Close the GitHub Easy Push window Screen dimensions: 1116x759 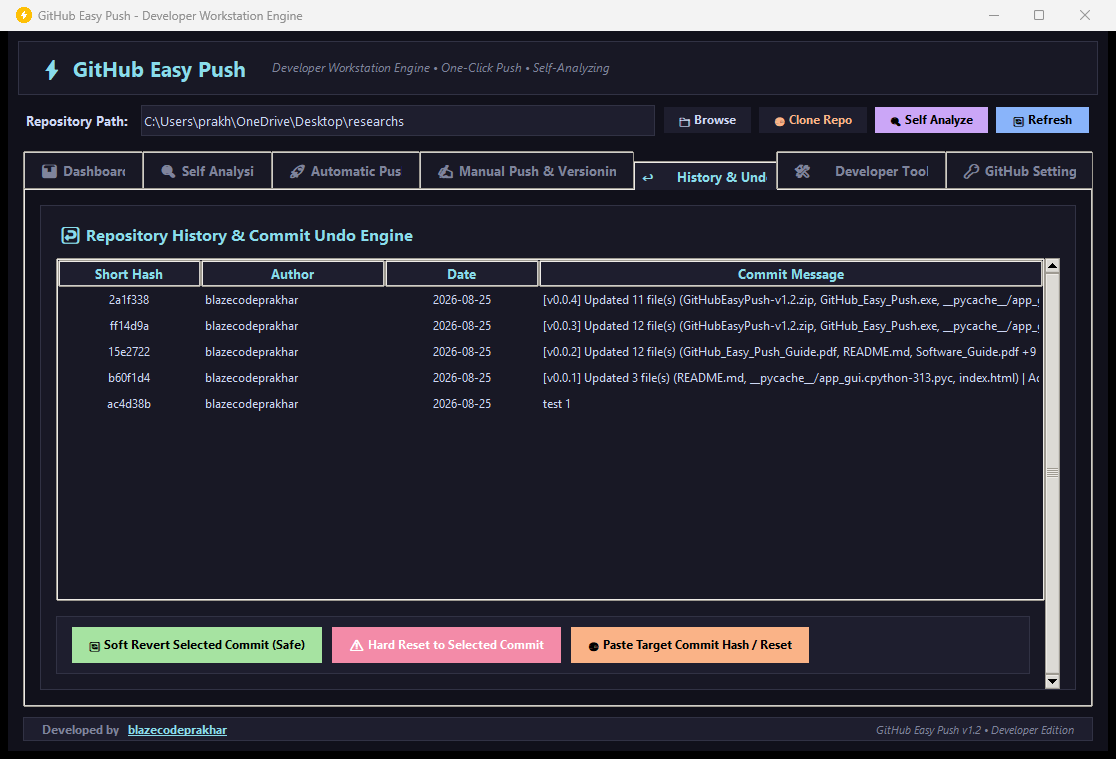pyautogui.click(x=1085, y=15)
